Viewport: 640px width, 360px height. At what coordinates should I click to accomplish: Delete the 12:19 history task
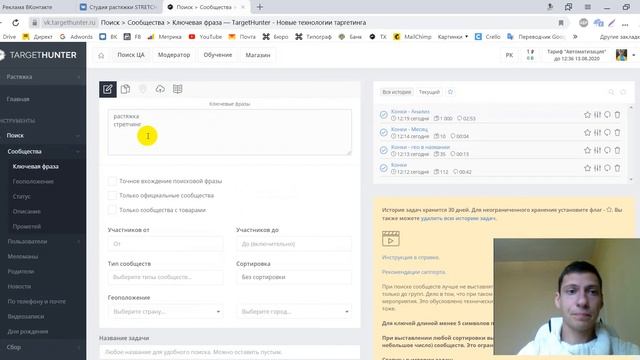[x=617, y=115]
